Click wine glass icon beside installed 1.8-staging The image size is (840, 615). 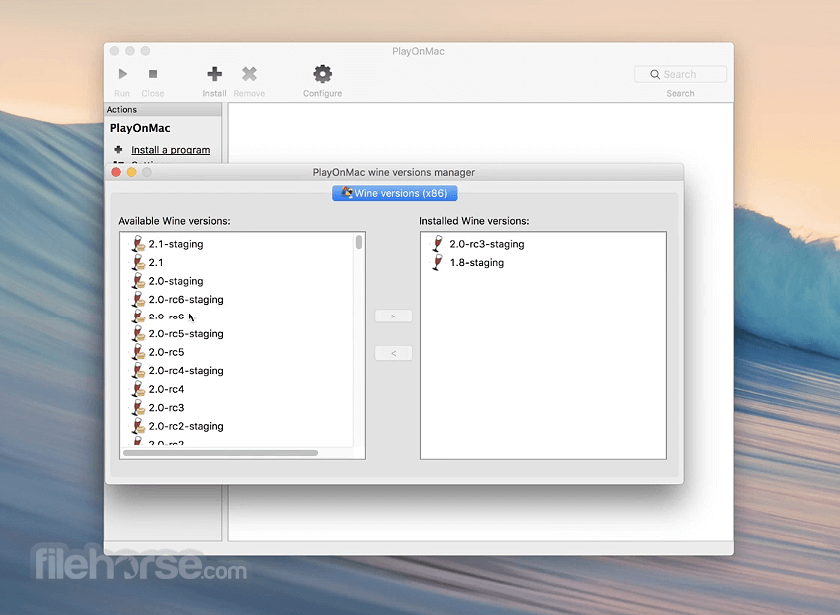tap(438, 262)
